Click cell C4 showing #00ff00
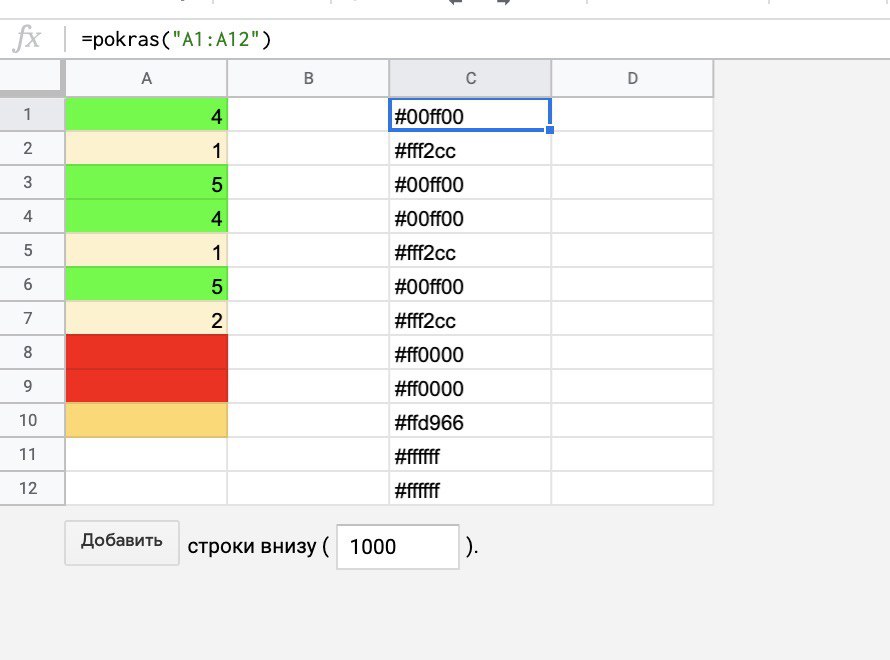890x660 pixels. (470, 217)
